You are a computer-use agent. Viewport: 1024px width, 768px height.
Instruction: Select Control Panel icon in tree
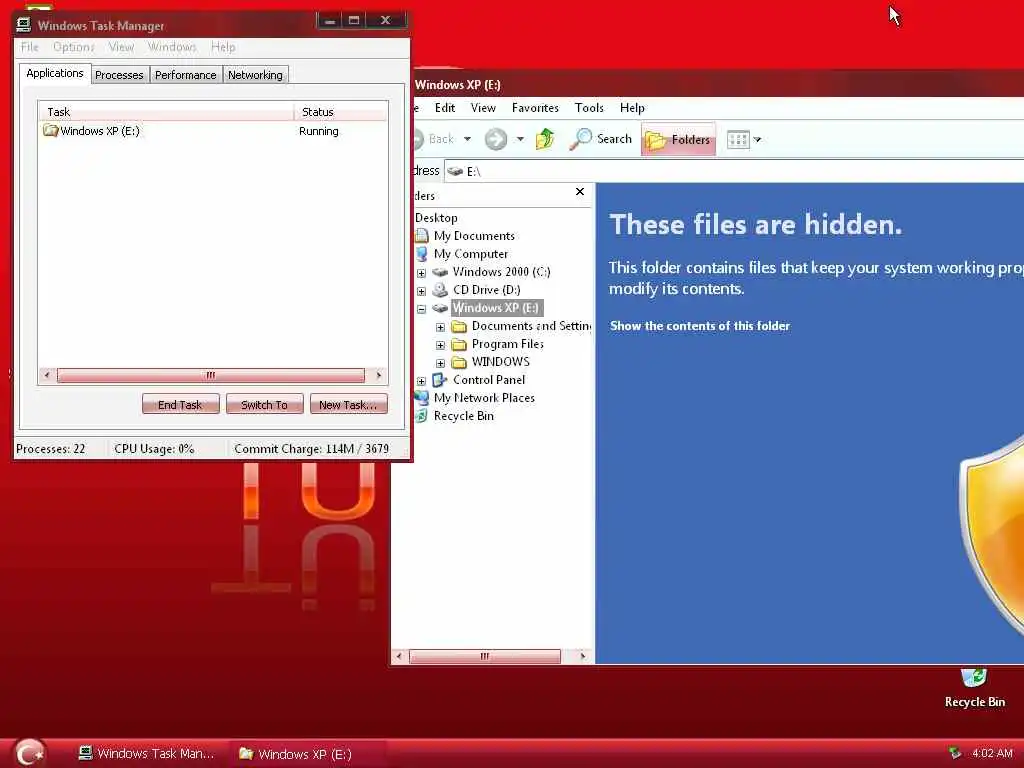[440, 380]
